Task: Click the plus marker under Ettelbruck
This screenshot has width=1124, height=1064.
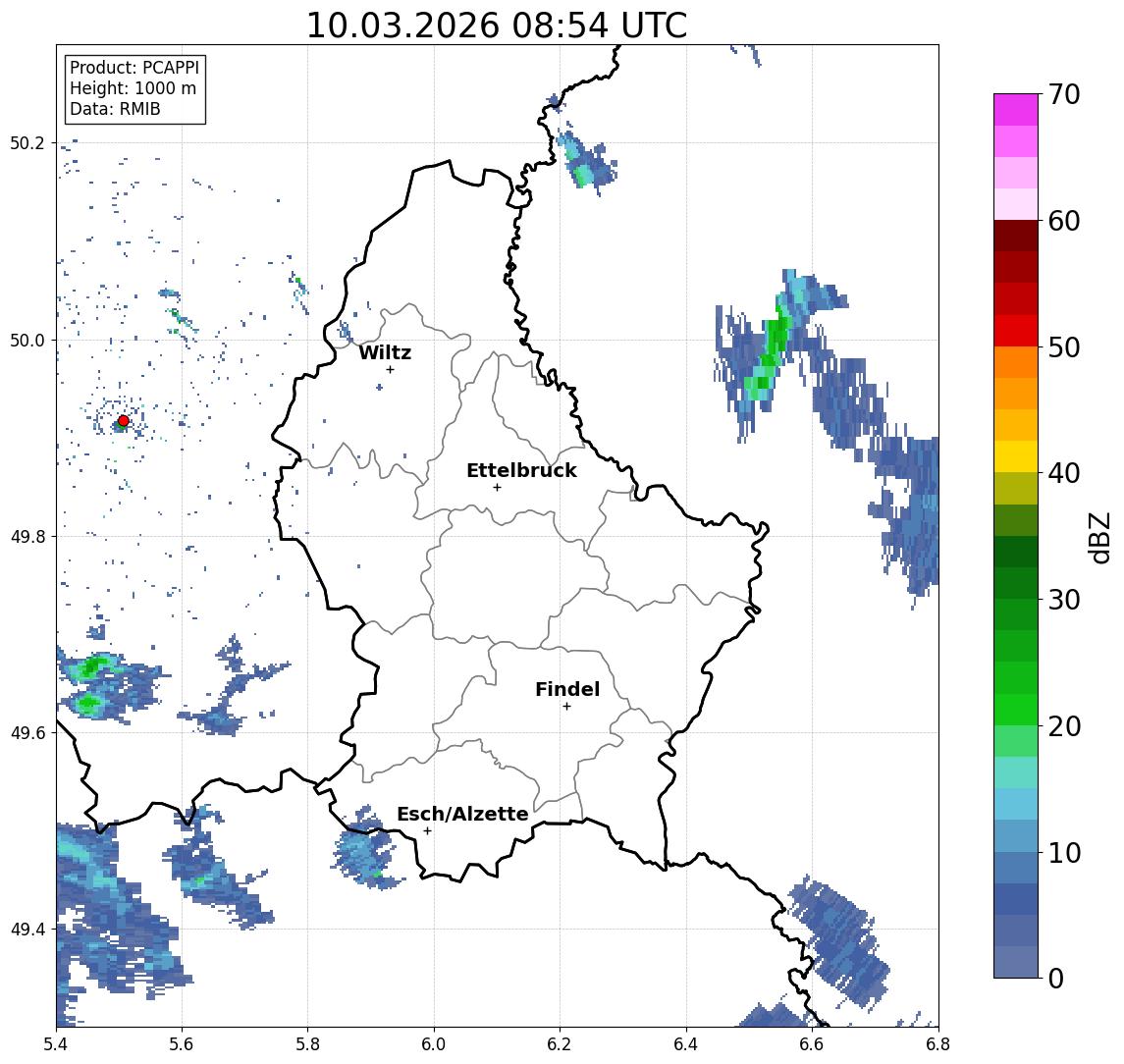Action: 497,488
